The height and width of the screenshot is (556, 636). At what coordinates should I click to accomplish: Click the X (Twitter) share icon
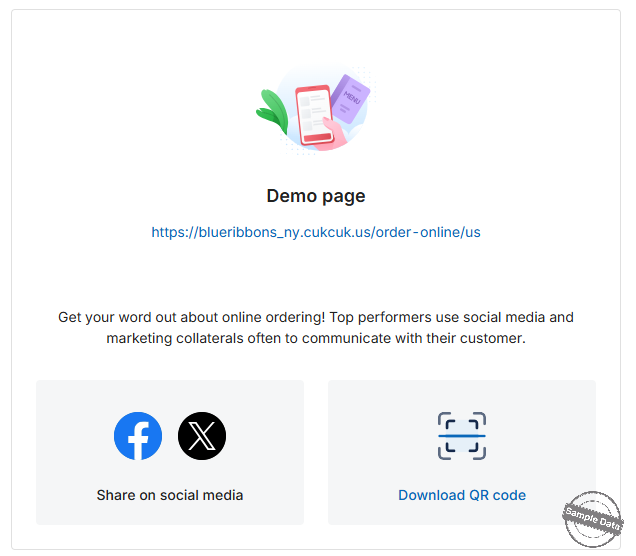point(202,436)
